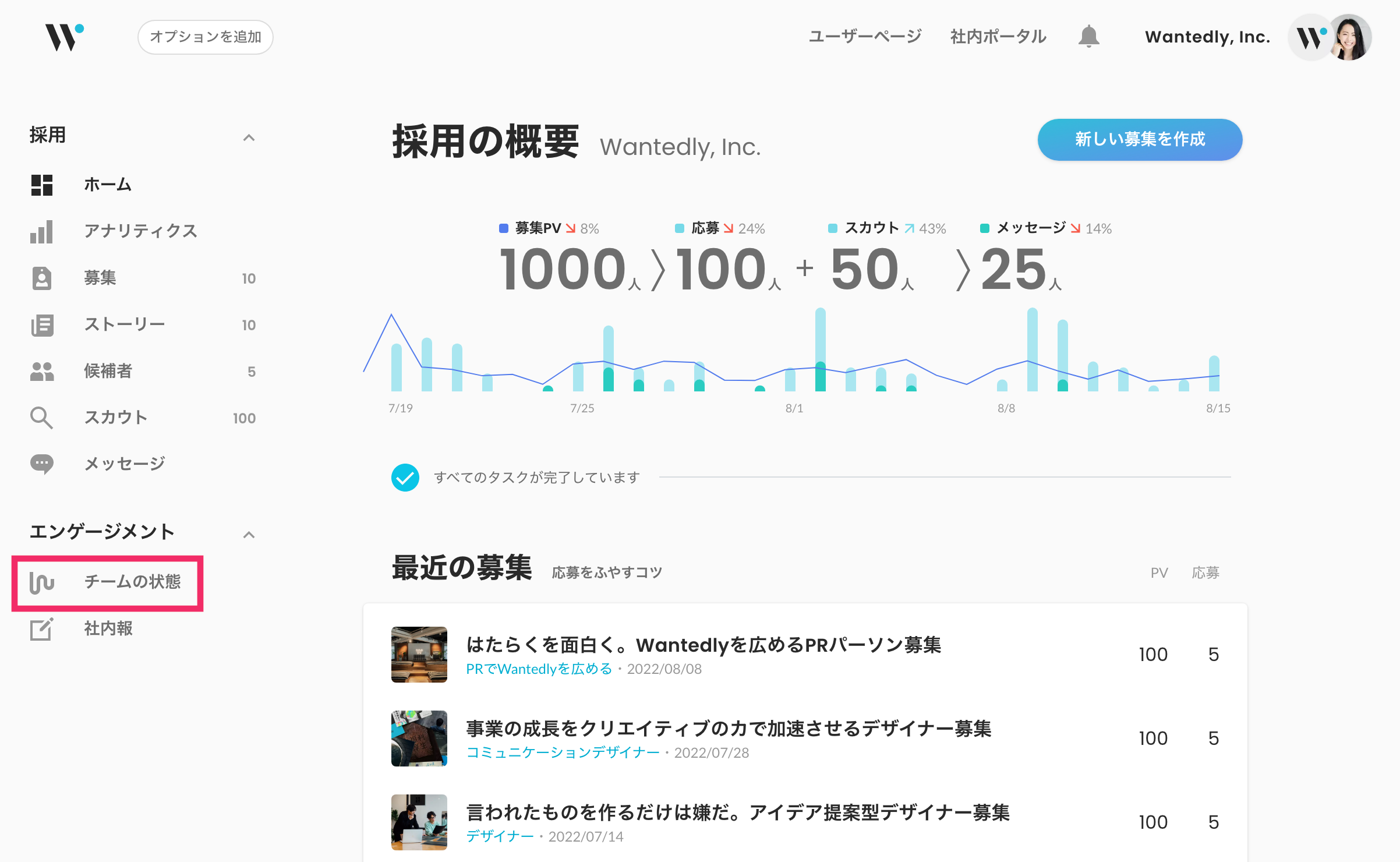Click the スカウト magnifier icon
Viewport: 1400px width, 862px height.
[42, 418]
